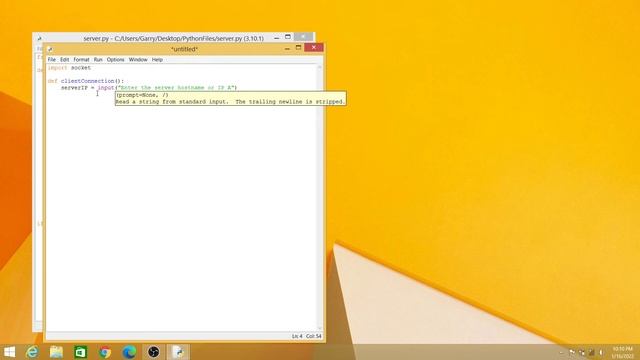Click the Python icon in server.py title bar
The height and width of the screenshot is (360, 640).
click(x=40, y=38)
